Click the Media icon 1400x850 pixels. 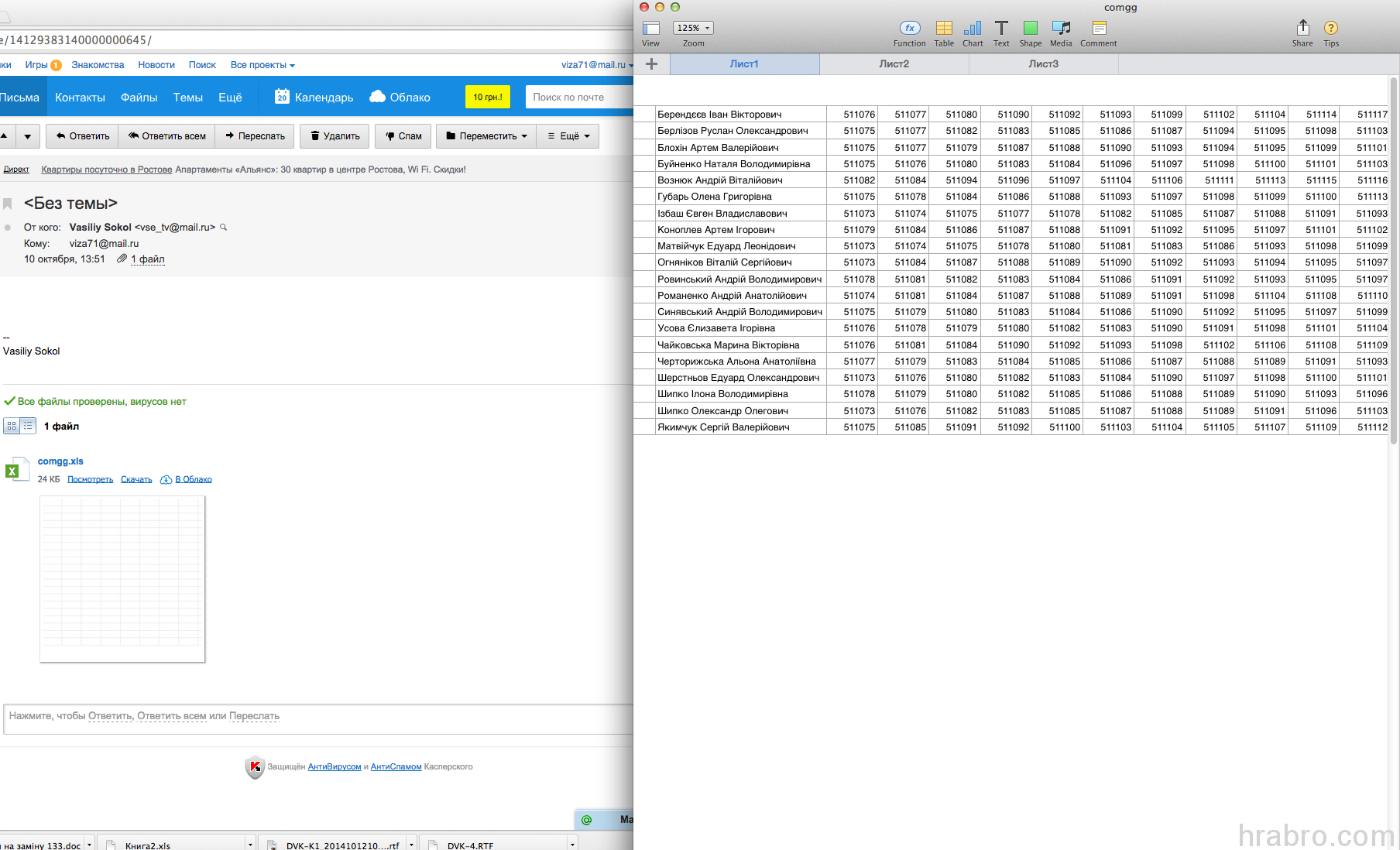1061,29
